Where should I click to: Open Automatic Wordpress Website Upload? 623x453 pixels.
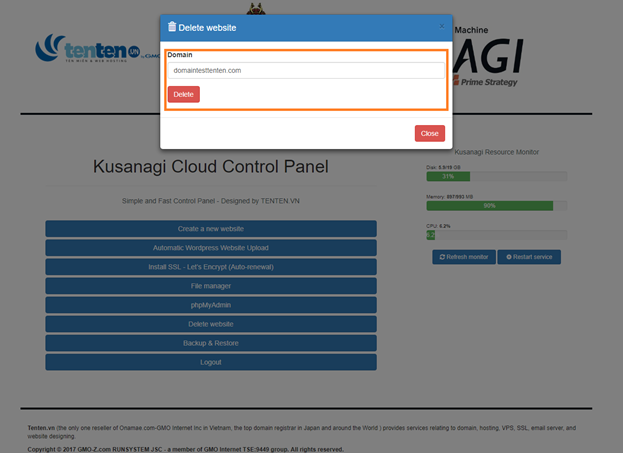click(x=211, y=248)
